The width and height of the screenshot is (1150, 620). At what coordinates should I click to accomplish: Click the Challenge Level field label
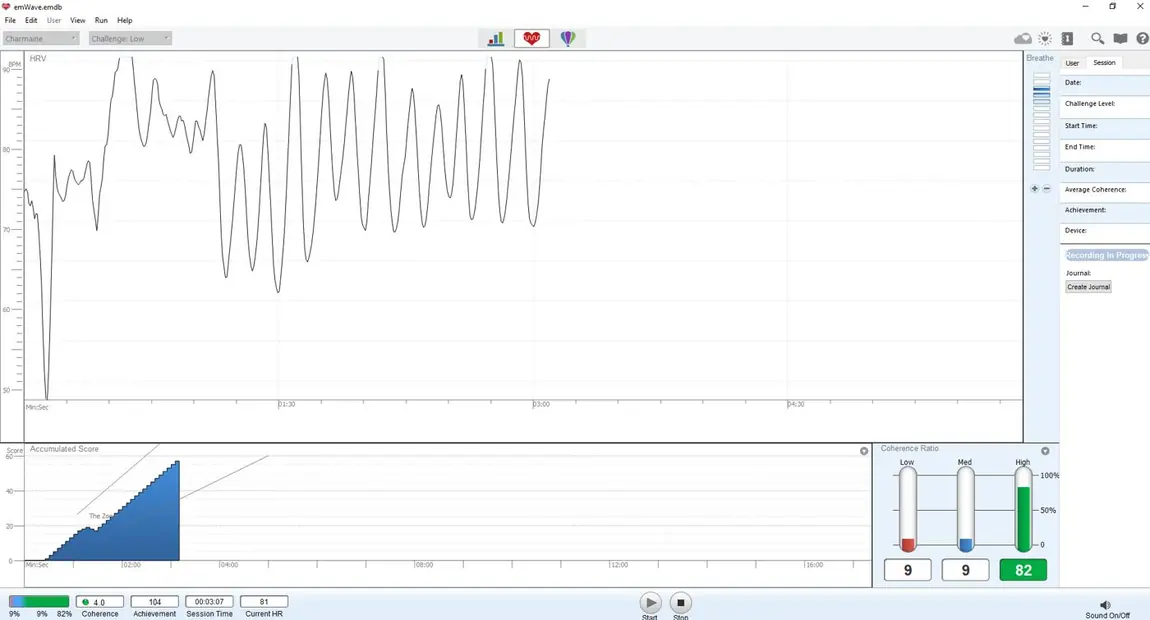tap(1090, 103)
